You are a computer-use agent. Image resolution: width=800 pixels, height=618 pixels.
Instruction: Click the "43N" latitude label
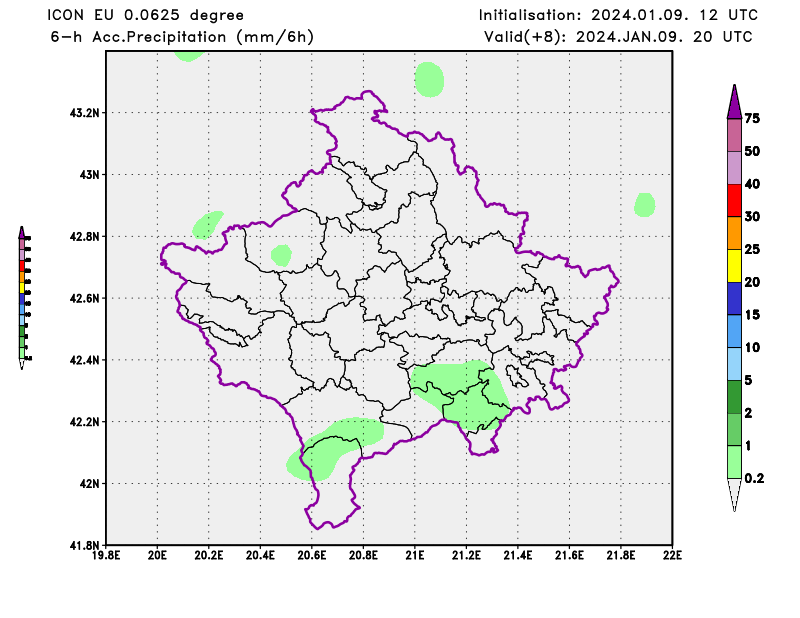click(x=89, y=175)
